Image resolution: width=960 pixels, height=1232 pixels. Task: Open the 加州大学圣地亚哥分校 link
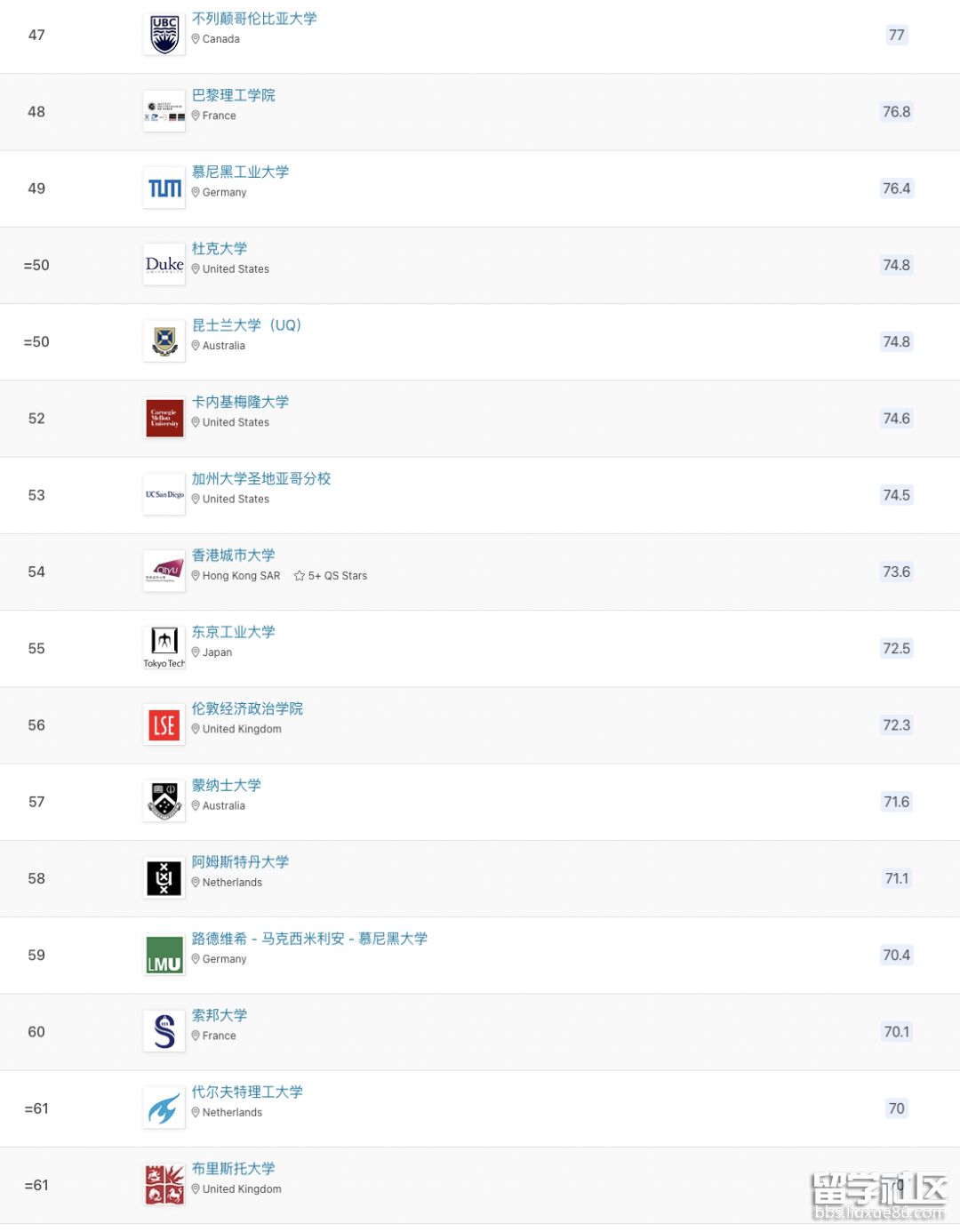pyautogui.click(x=261, y=478)
